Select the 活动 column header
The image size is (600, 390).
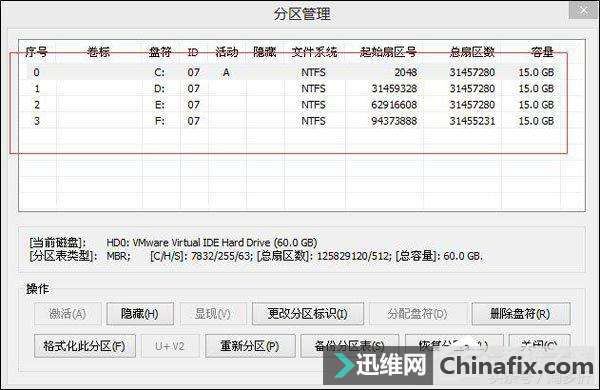(227, 52)
